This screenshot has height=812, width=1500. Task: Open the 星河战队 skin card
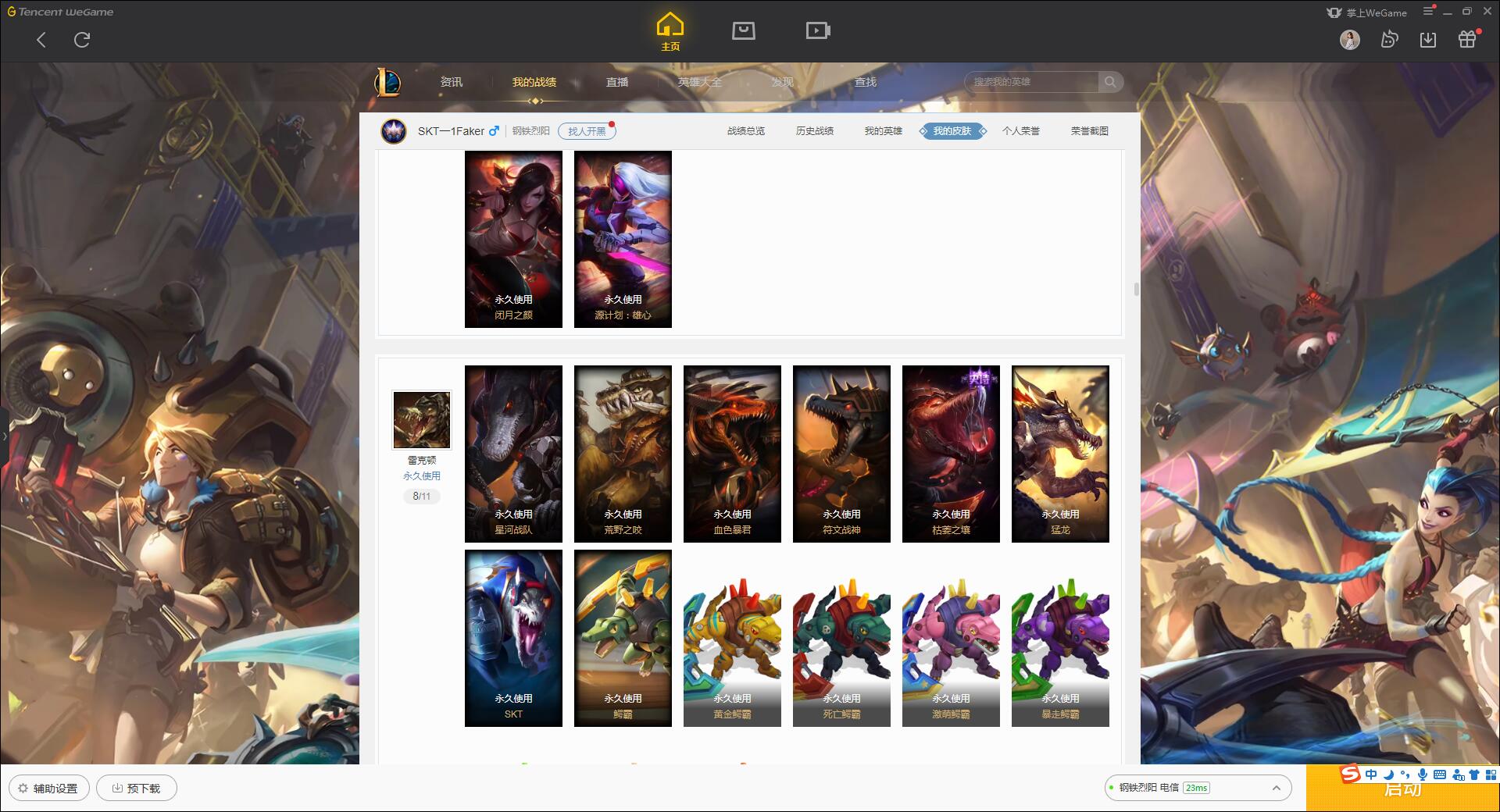[x=513, y=454]
